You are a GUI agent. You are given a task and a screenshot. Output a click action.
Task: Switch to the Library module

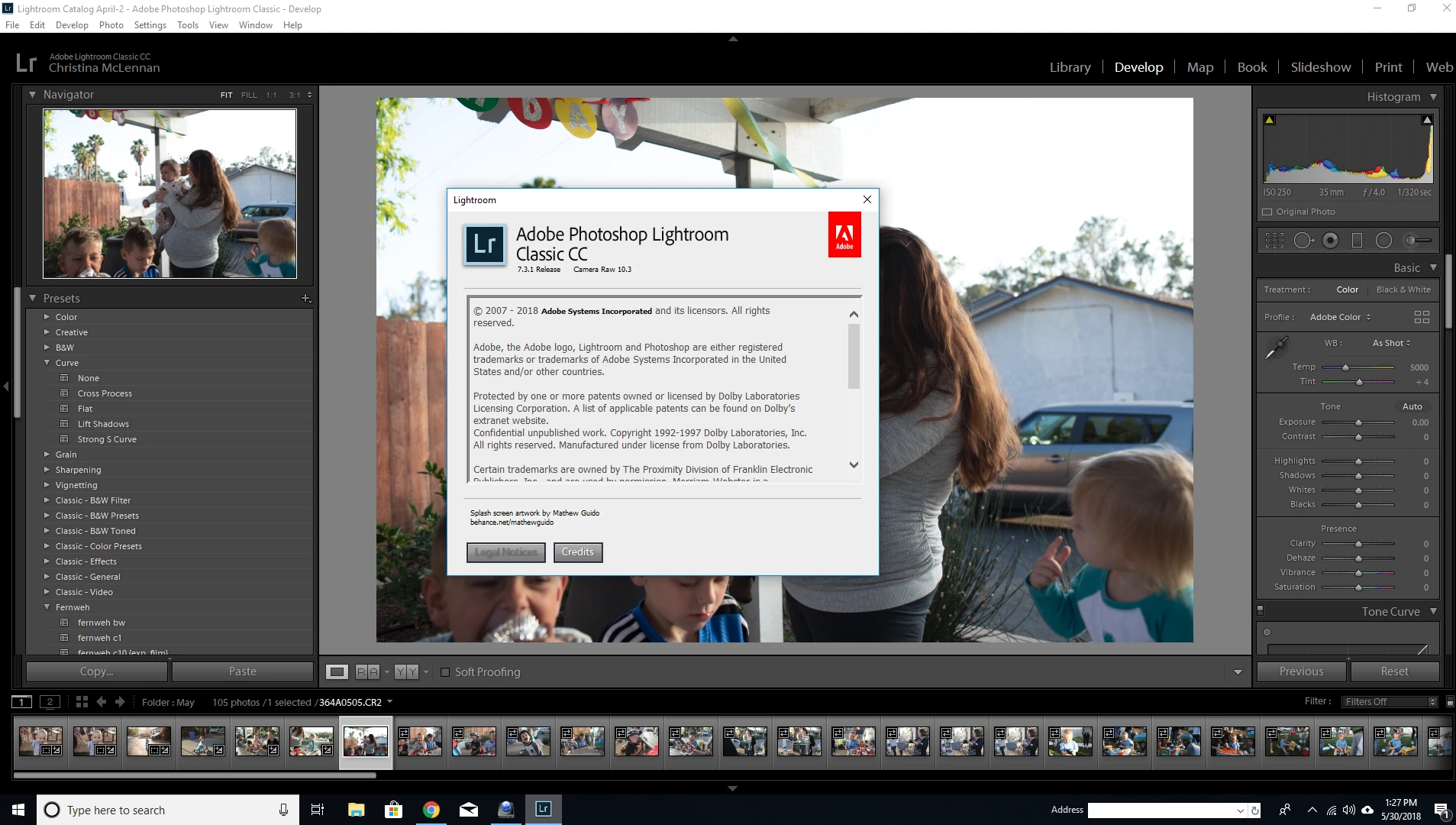click(1070, 67)
